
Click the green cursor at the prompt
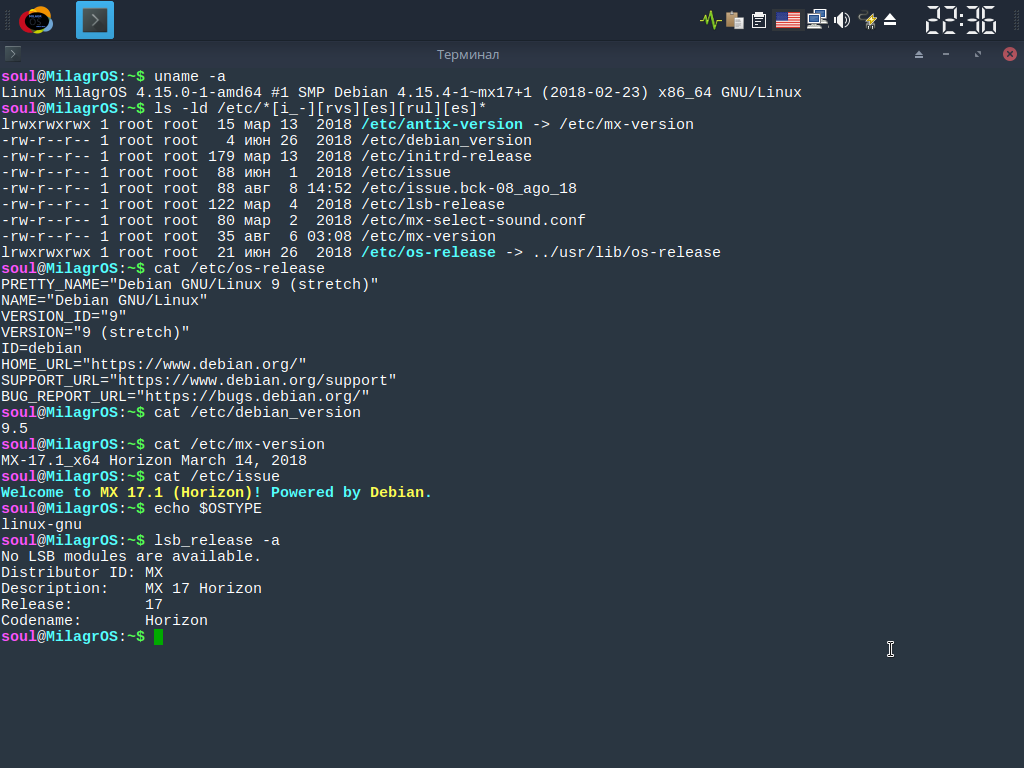[159, 637]
